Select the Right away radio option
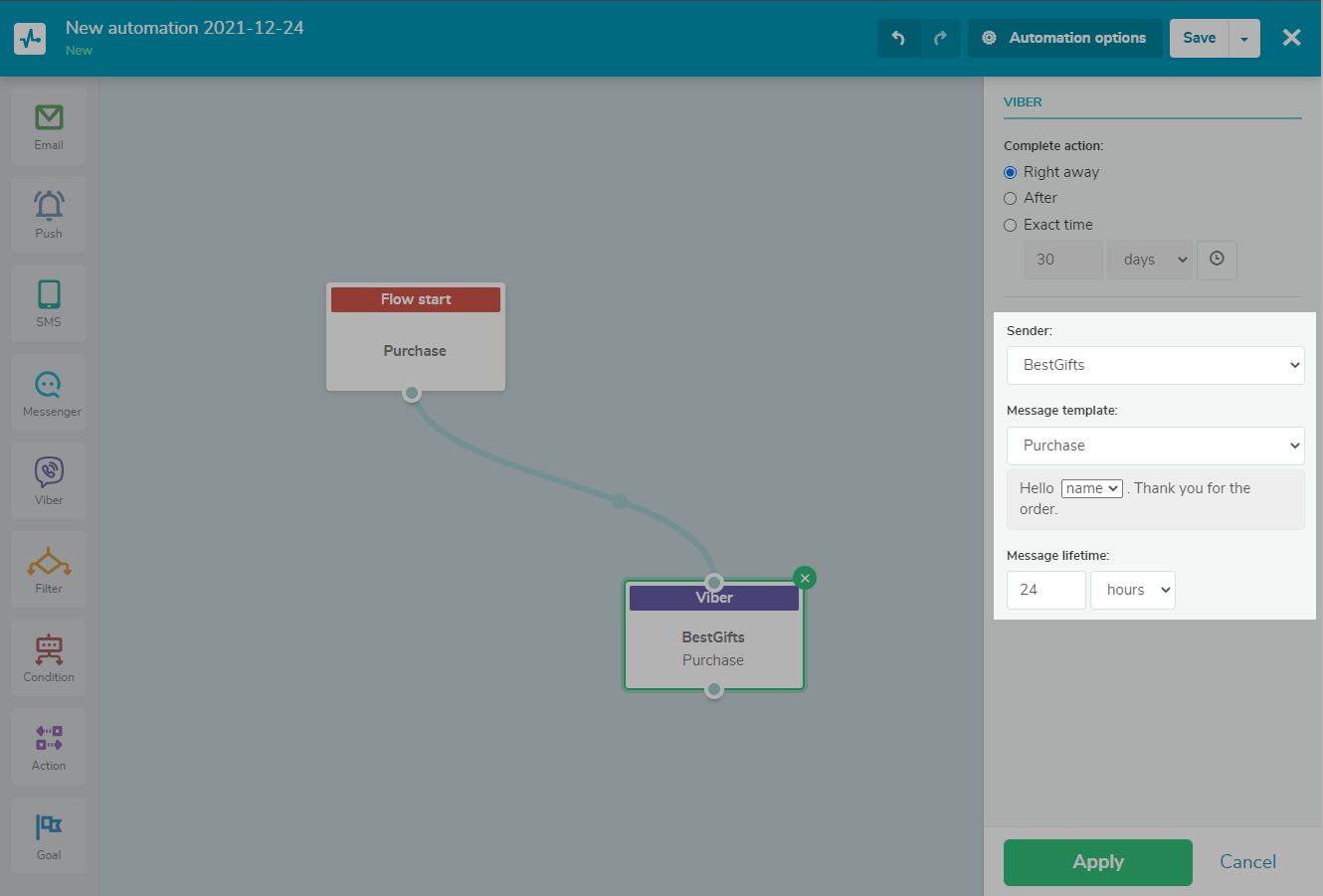Screen dimensions: 1323x896 [x=1011, y=172]
